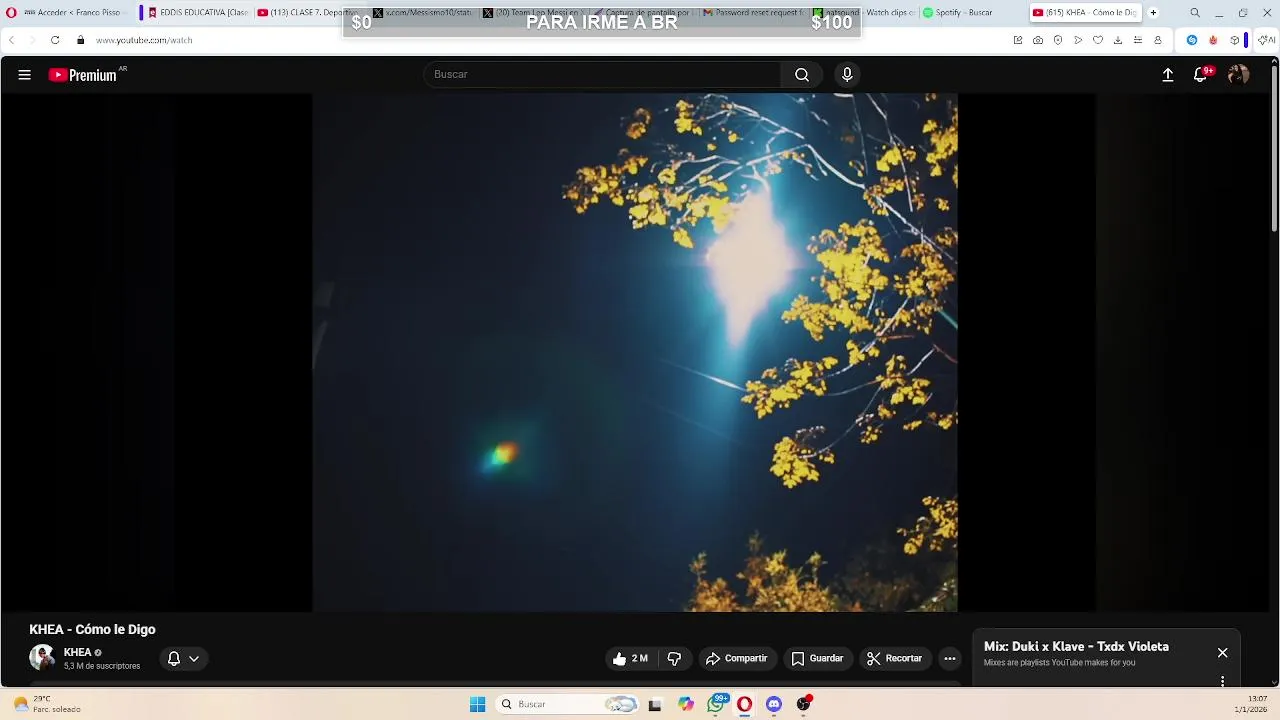
Task: Open the extensions cube icon
Action: coord(1235,40)
